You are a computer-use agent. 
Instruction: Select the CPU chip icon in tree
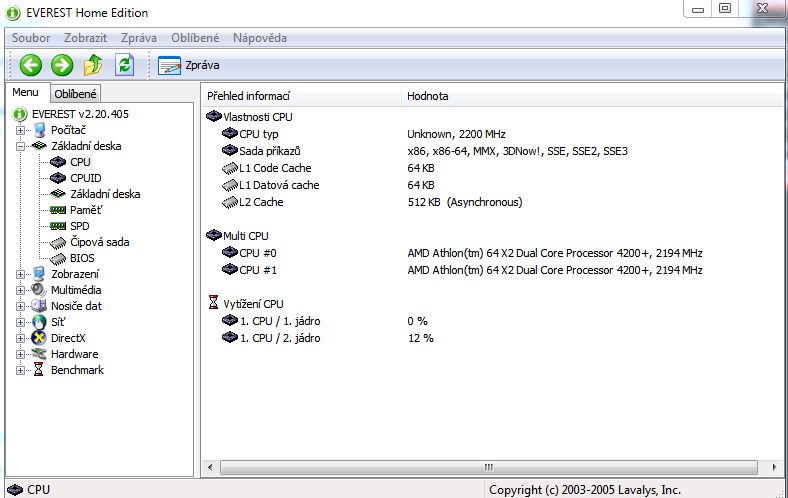58,162
